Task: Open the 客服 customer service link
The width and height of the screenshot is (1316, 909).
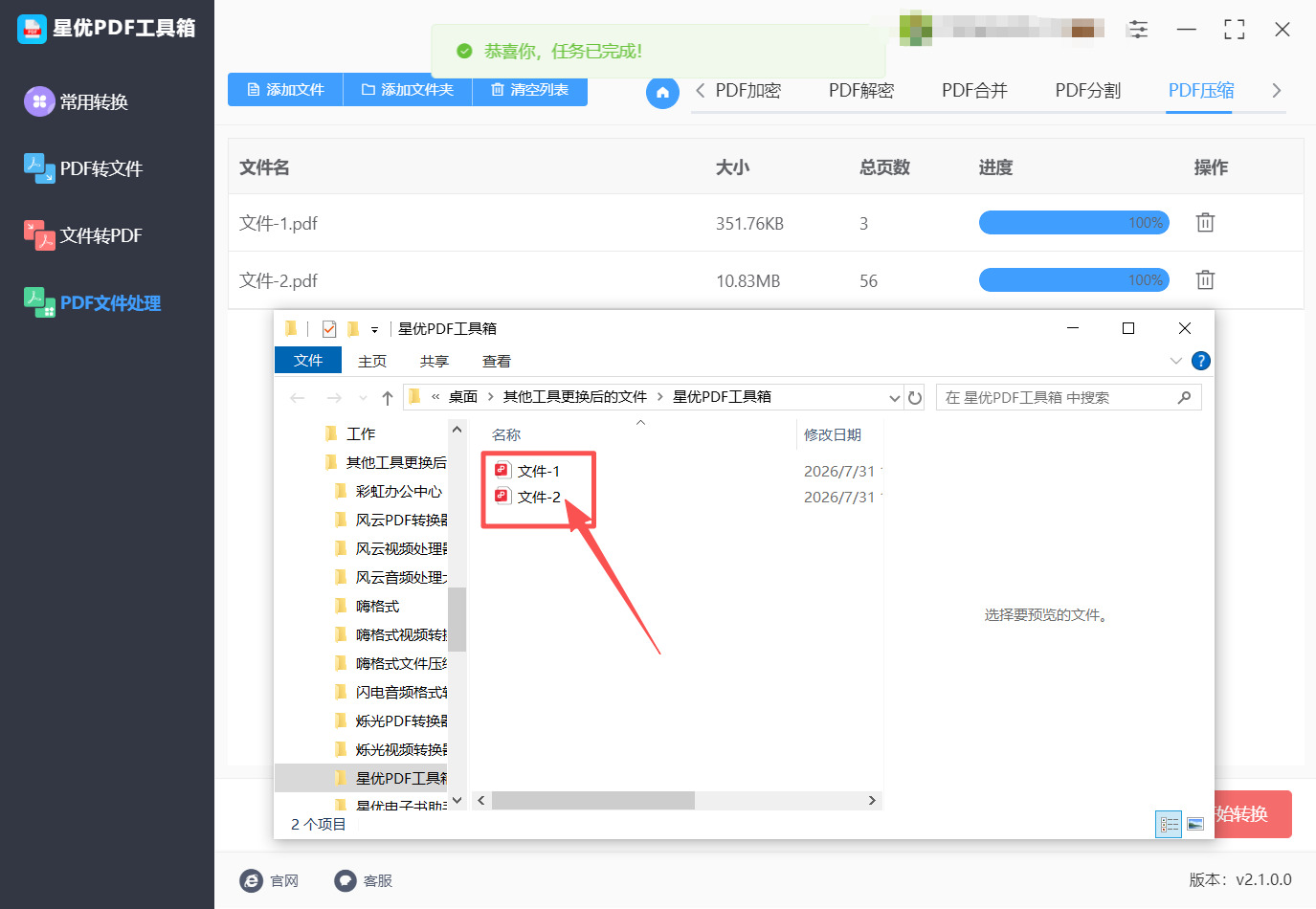Action: tap(364, 880)
